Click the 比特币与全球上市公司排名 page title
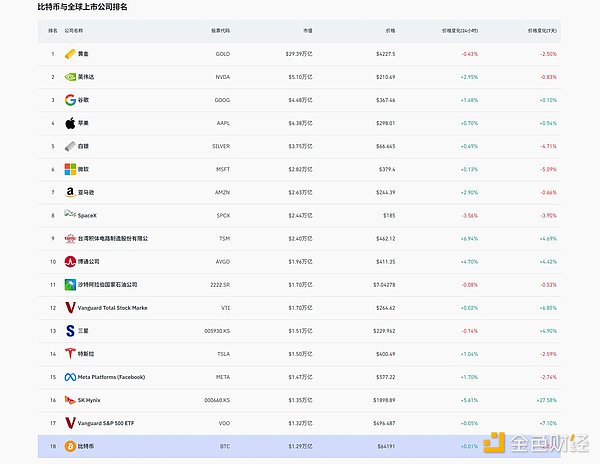 (82, 7)
